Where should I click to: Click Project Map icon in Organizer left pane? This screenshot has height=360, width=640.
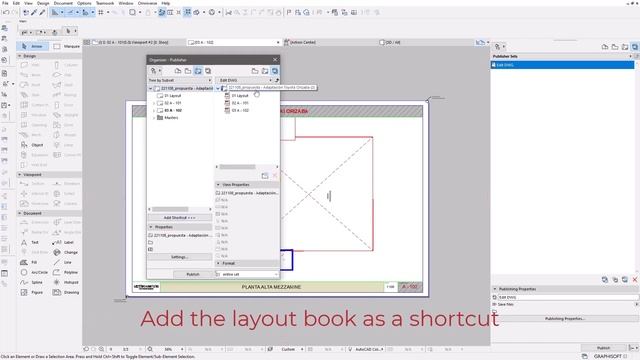click(x=178, y=71)
